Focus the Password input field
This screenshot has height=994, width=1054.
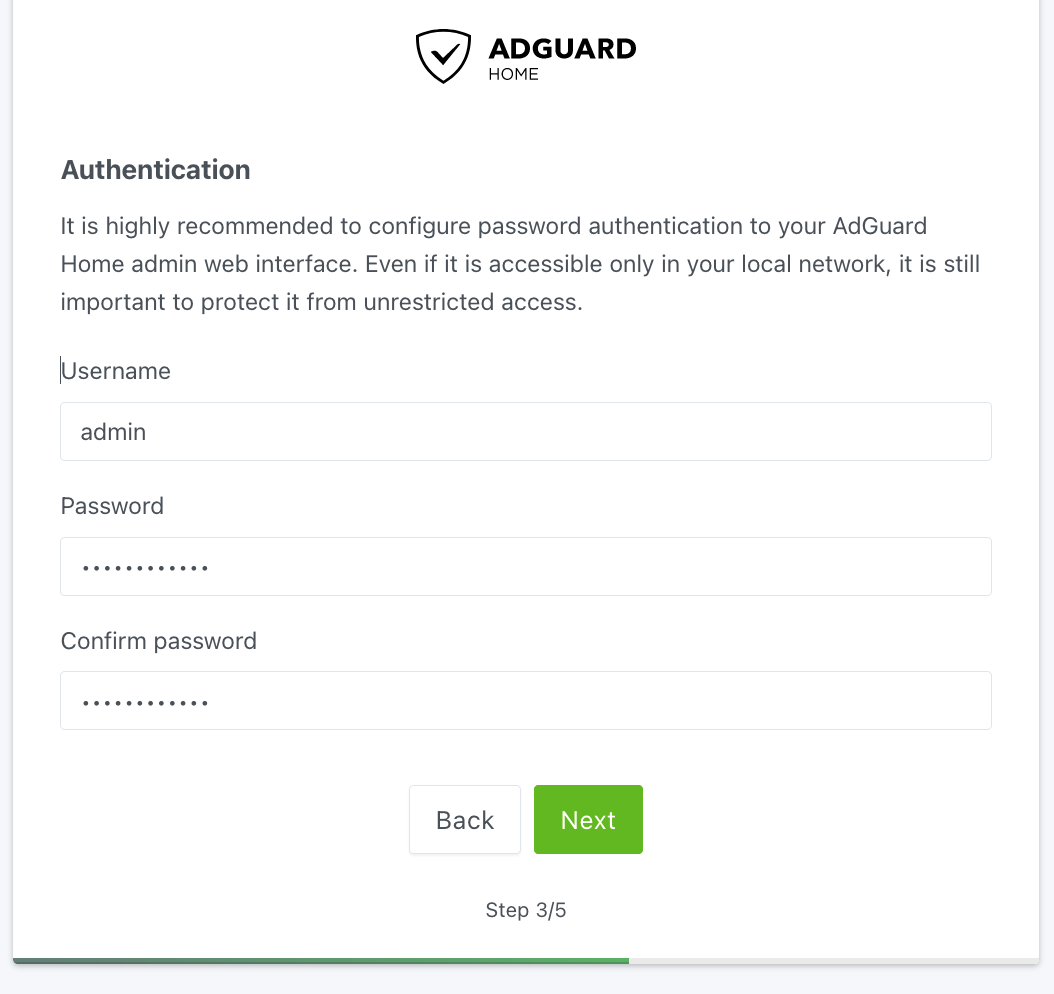tap(526, 567)
